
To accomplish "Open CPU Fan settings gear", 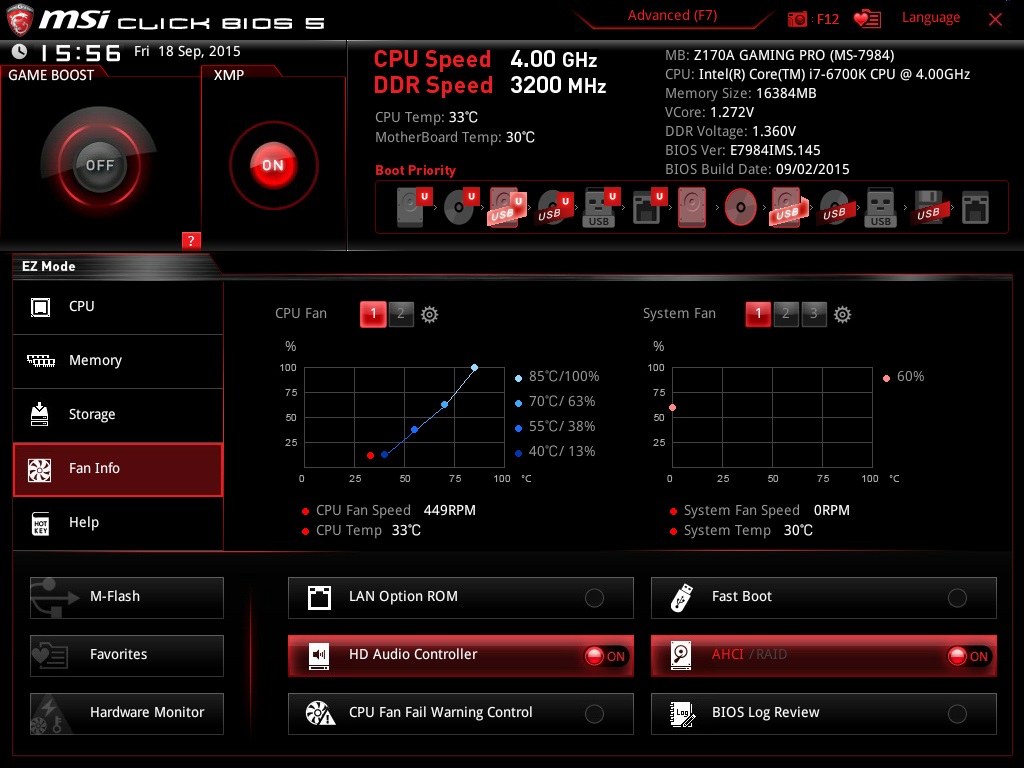I will pos(429,315).
